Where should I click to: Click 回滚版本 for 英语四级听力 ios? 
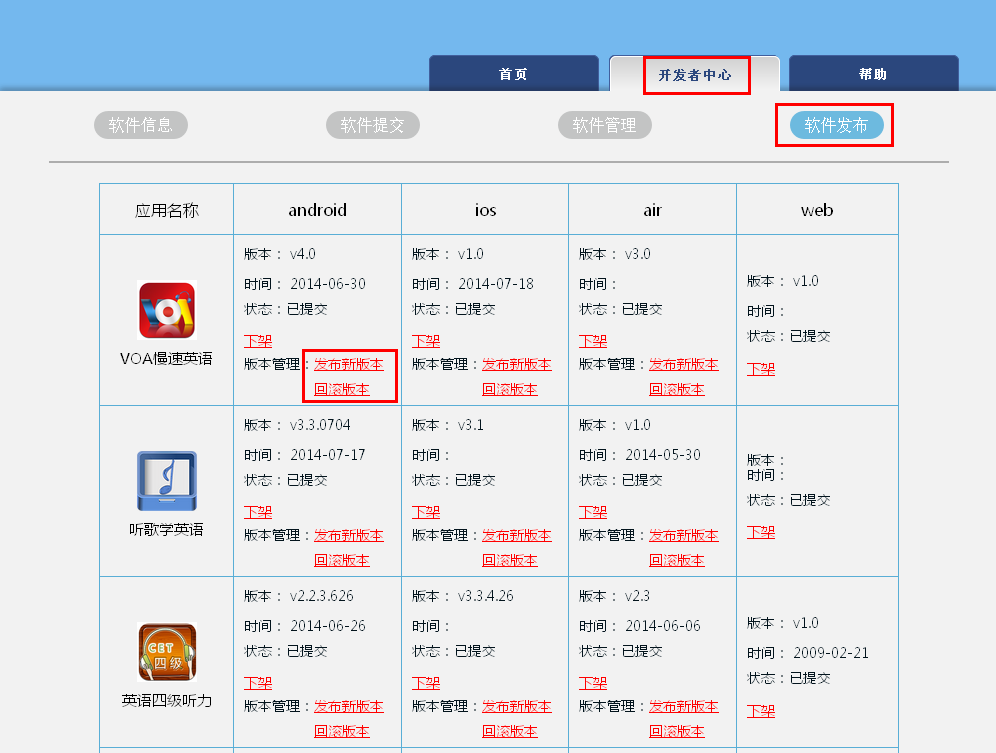click(509, 731)
